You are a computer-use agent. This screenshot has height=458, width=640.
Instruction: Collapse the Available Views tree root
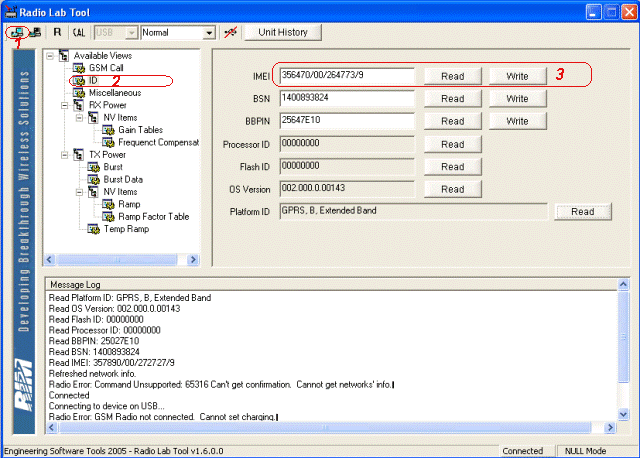coord(50,56)
